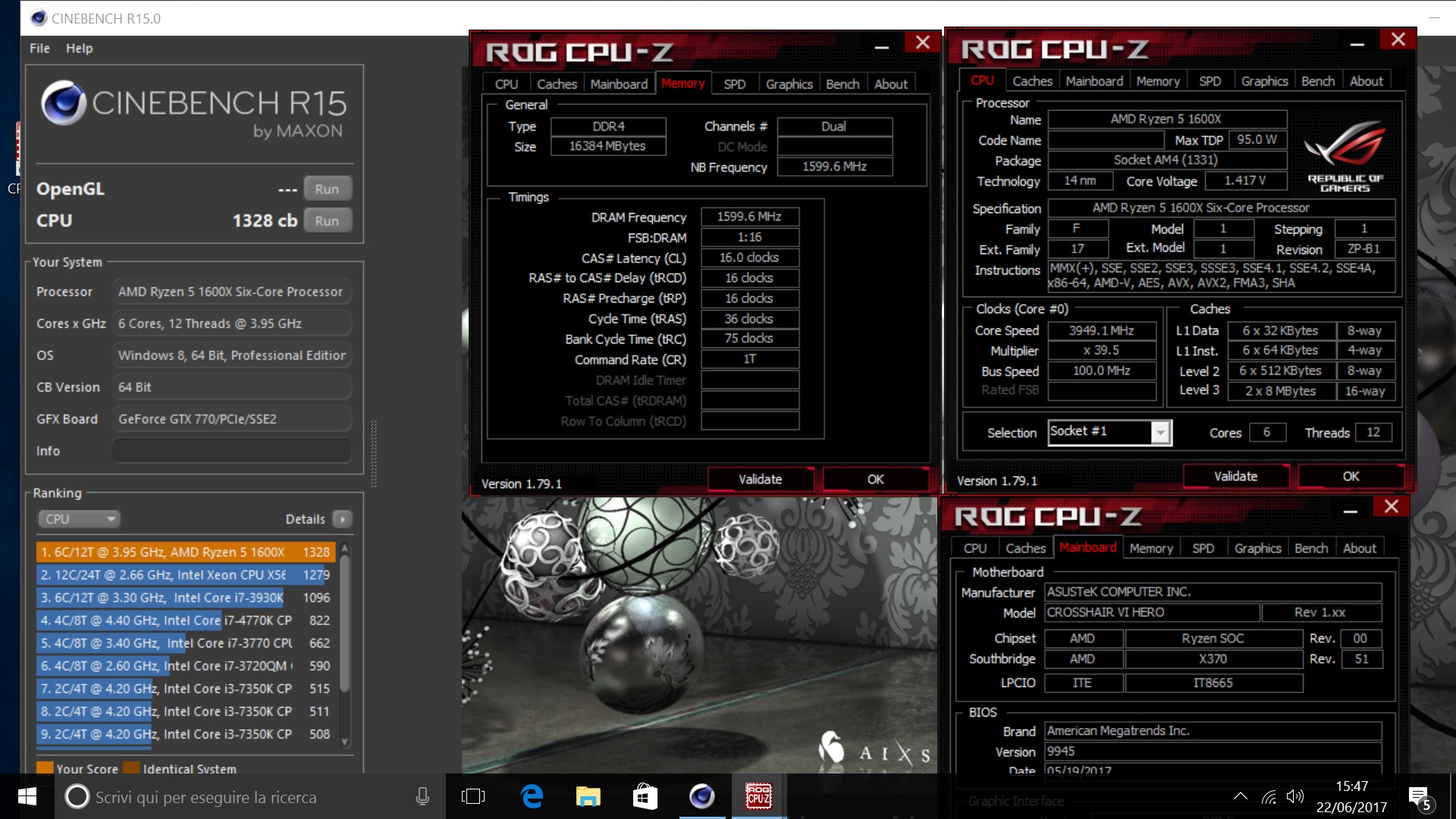Open Cortana search circle icon
Viewport: 1456px width, 819px height.
77,797
